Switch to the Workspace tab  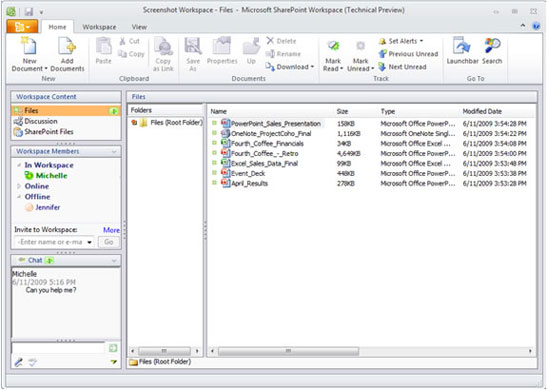click(99, 27)
